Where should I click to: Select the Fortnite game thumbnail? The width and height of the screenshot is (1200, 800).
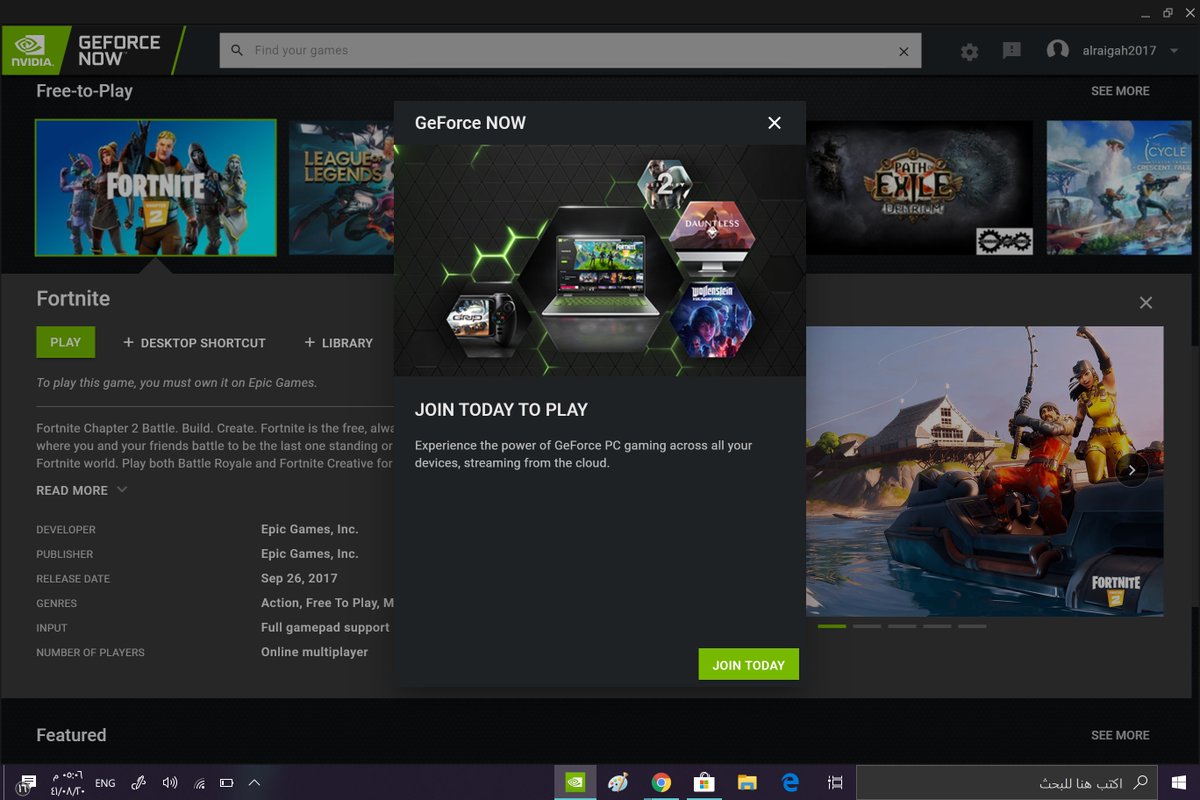(x=156, y=188)
